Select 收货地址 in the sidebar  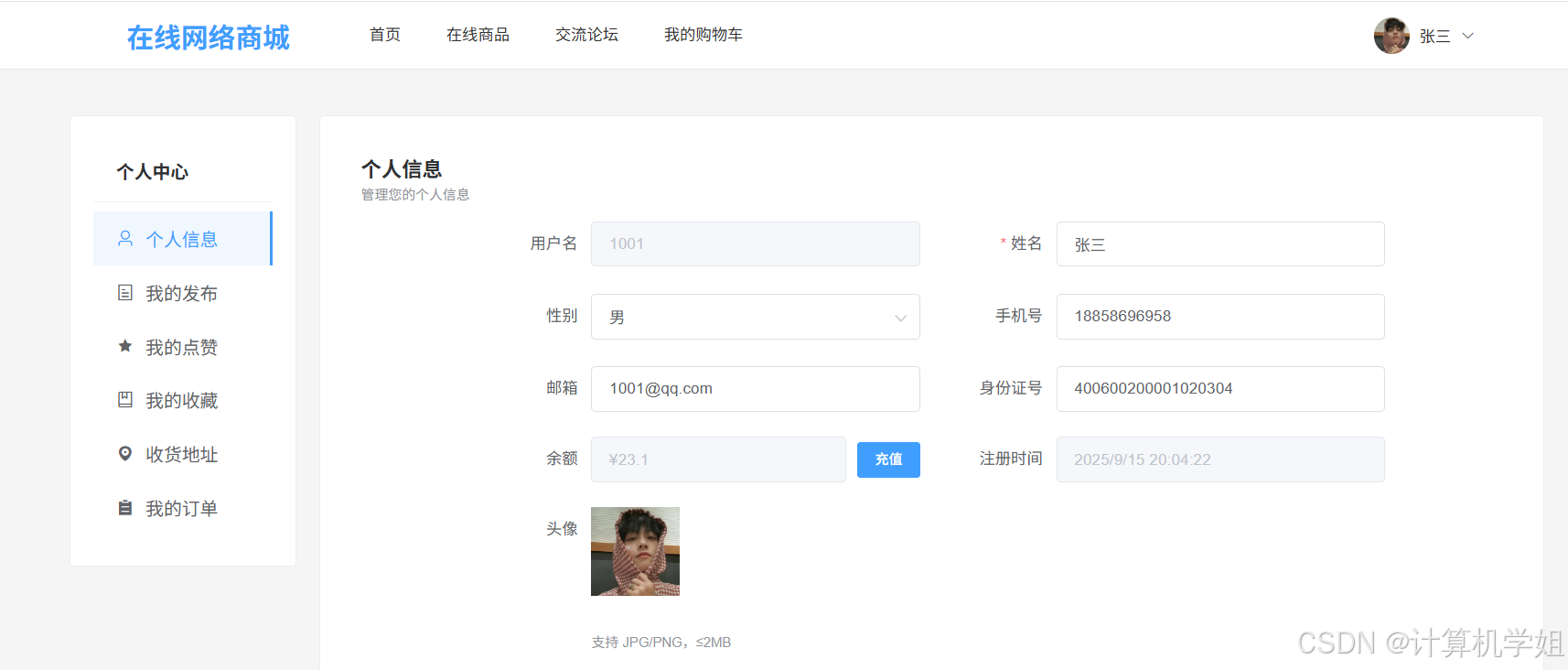183,454
